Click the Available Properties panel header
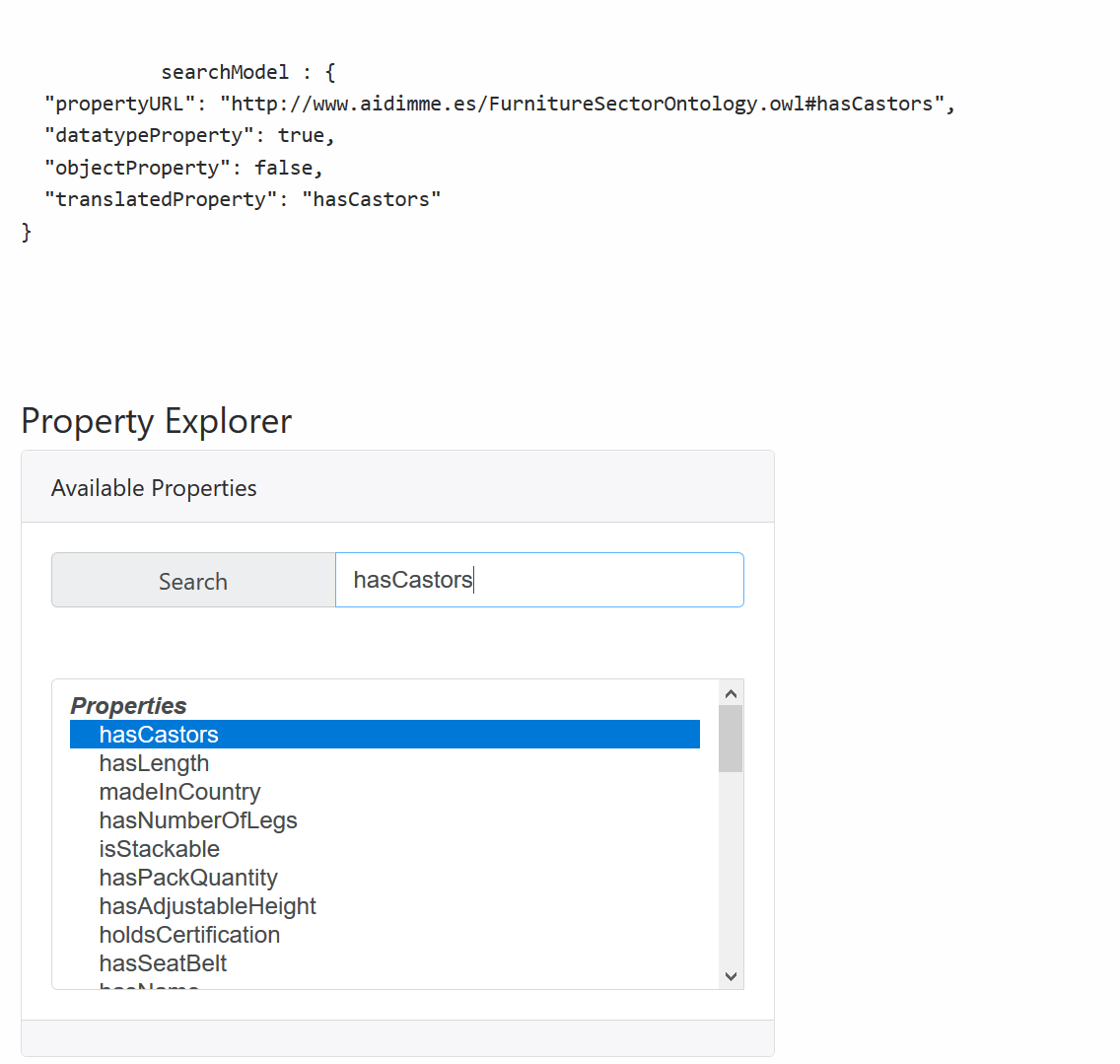 pos(154,487)
